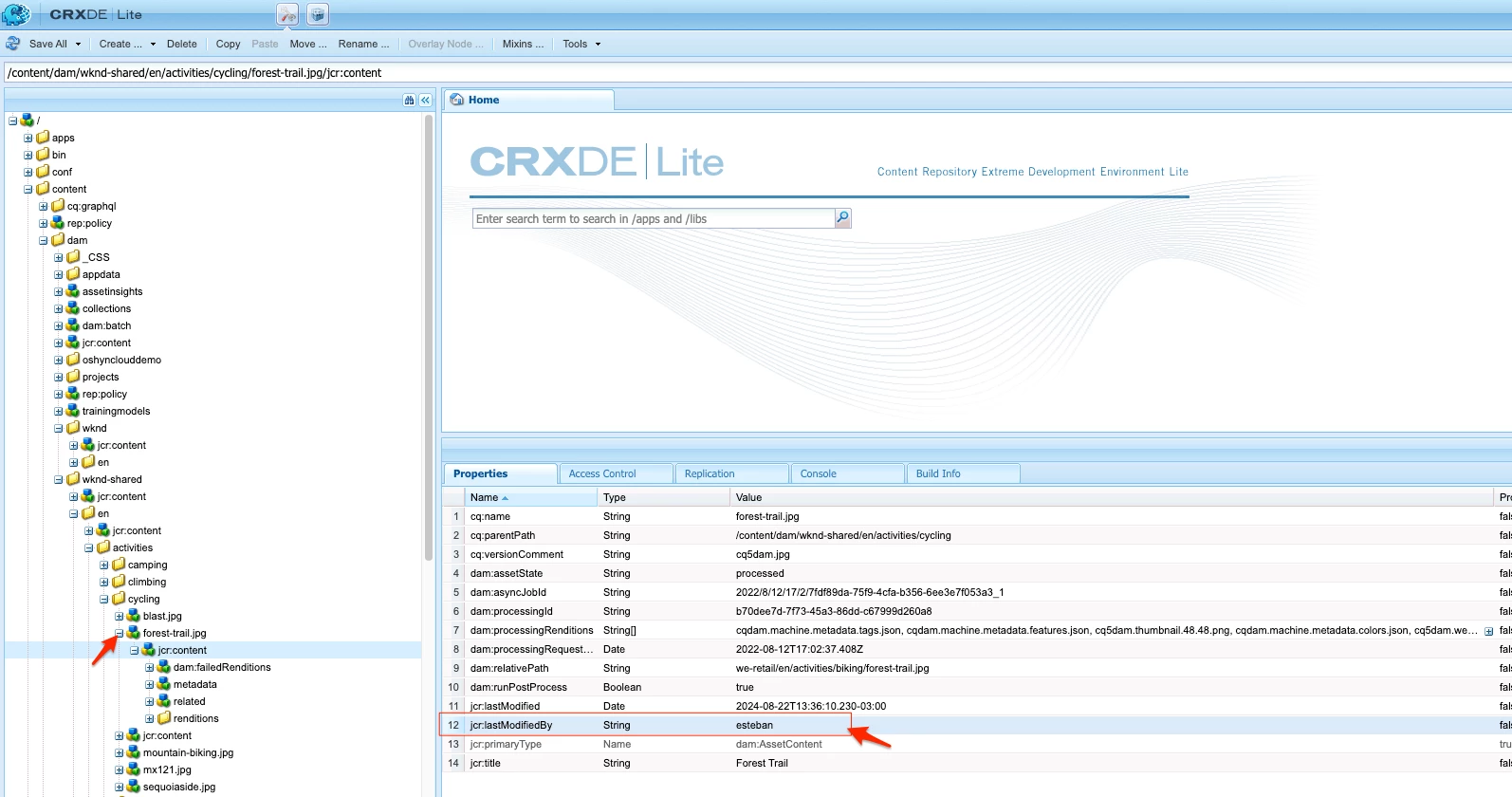This screenshot has width=1512, height=797.
Task: Click the CRXDE Lite logo icon
Action: click(x=16, y=14)
